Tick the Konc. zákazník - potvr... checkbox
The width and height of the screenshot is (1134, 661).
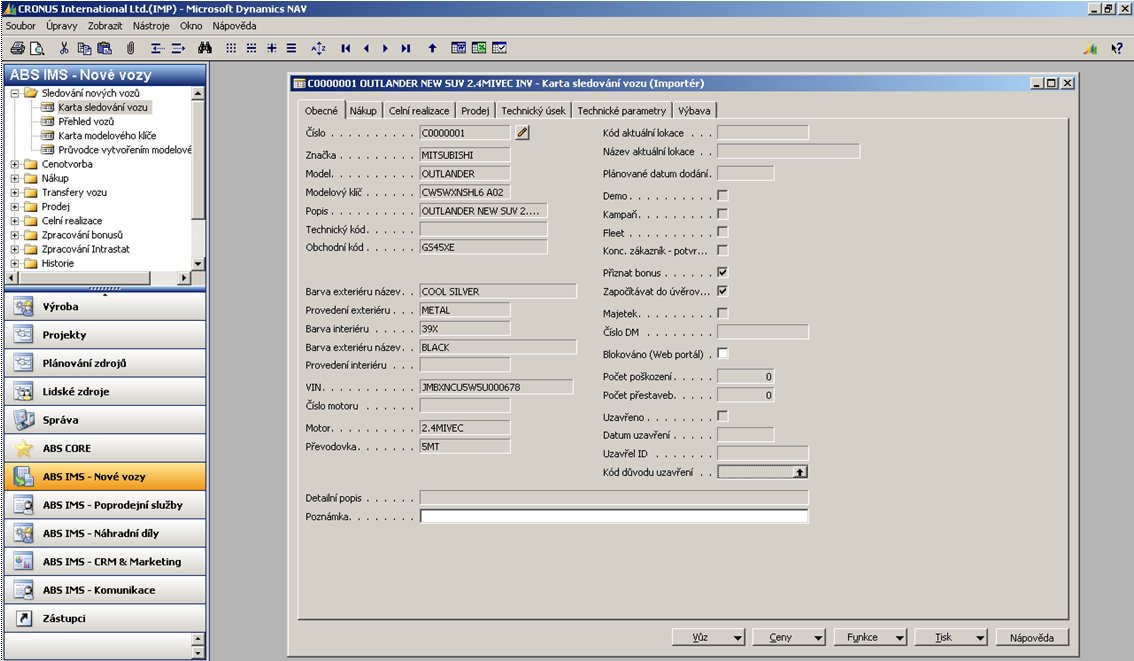(x=722, y=250)
